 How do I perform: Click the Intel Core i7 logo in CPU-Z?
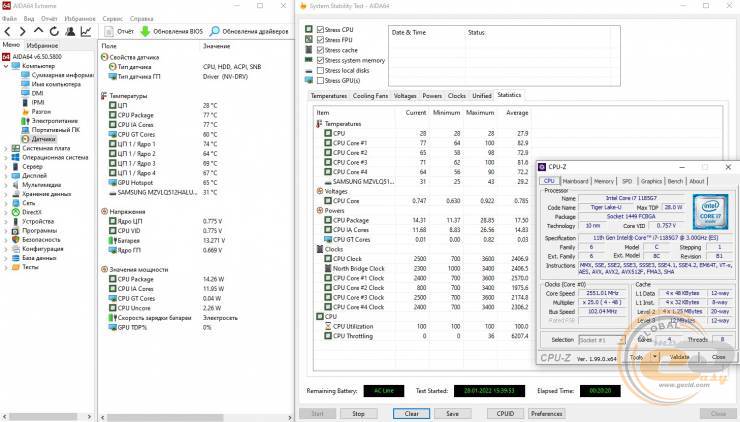pyautogui.click(x=710, y=211)
